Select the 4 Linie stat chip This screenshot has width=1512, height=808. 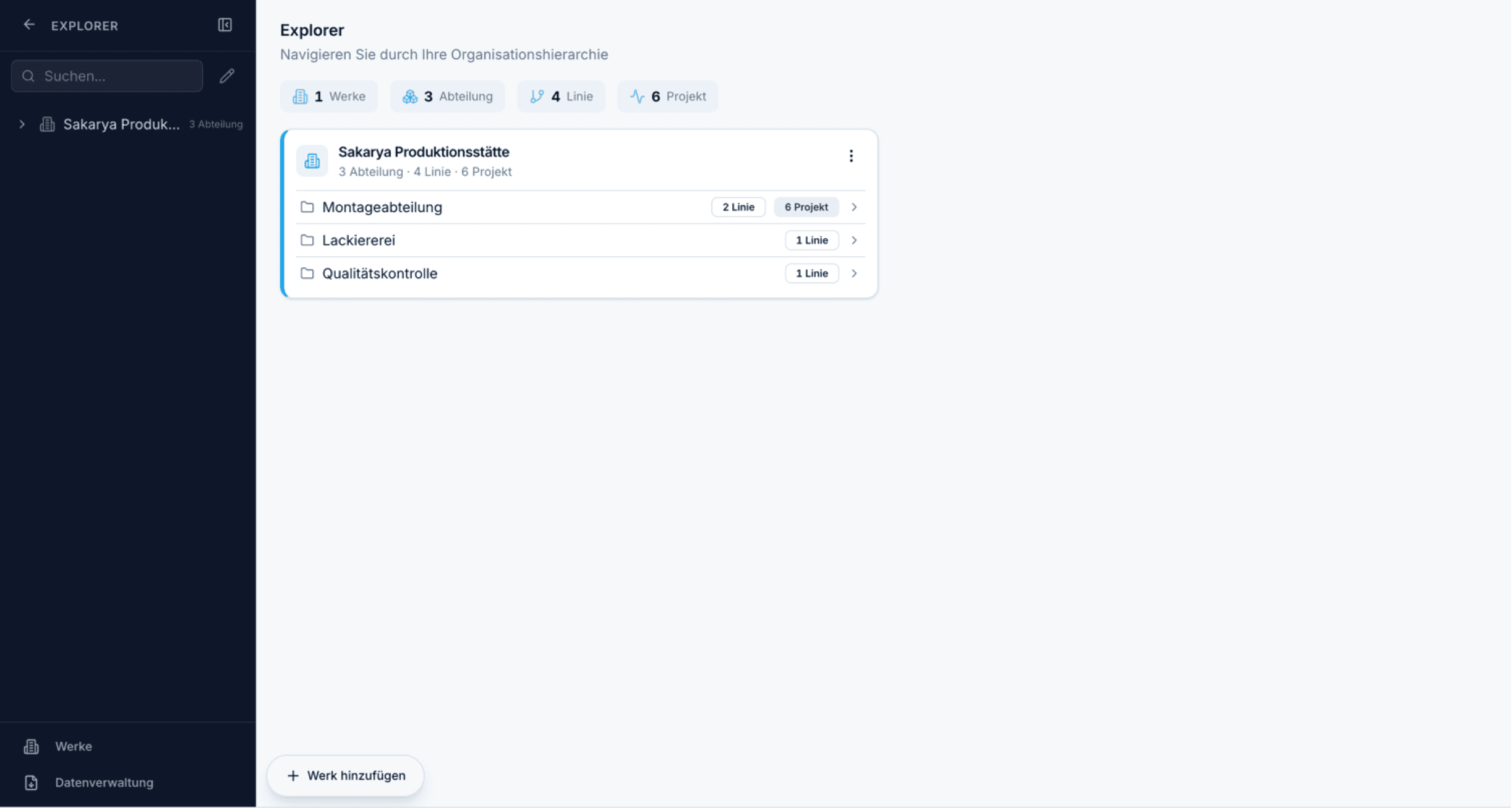pos(561,96)
